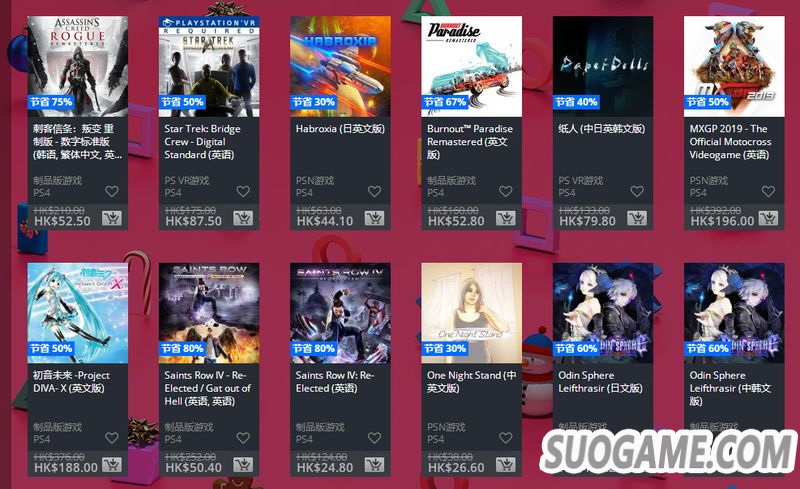Screen dimensions: 800x489
Task: Add MXGP 2019 to cart
Action: [768, 218]
